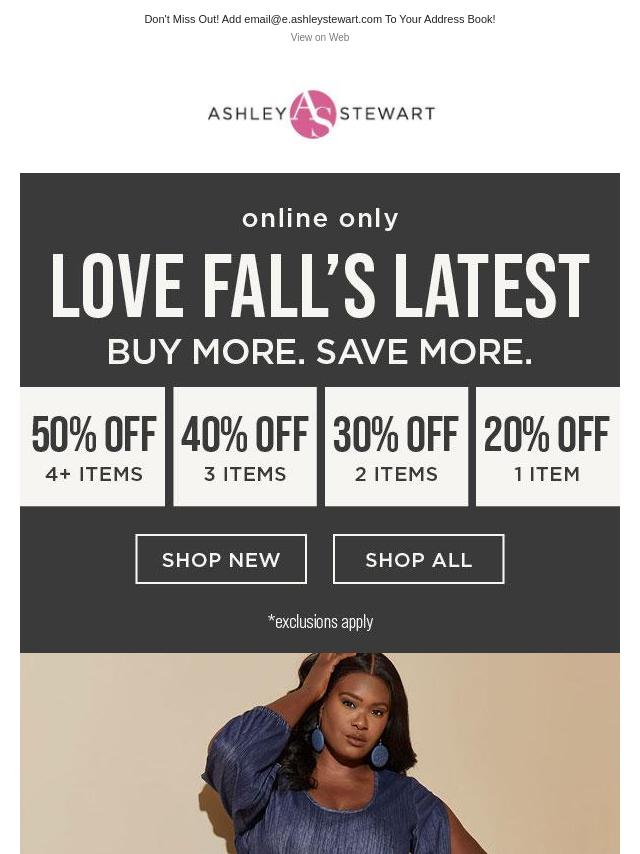The image size is (640, 854).
Task: Click the pink AS logo circle
Action: tap(313, 114)
